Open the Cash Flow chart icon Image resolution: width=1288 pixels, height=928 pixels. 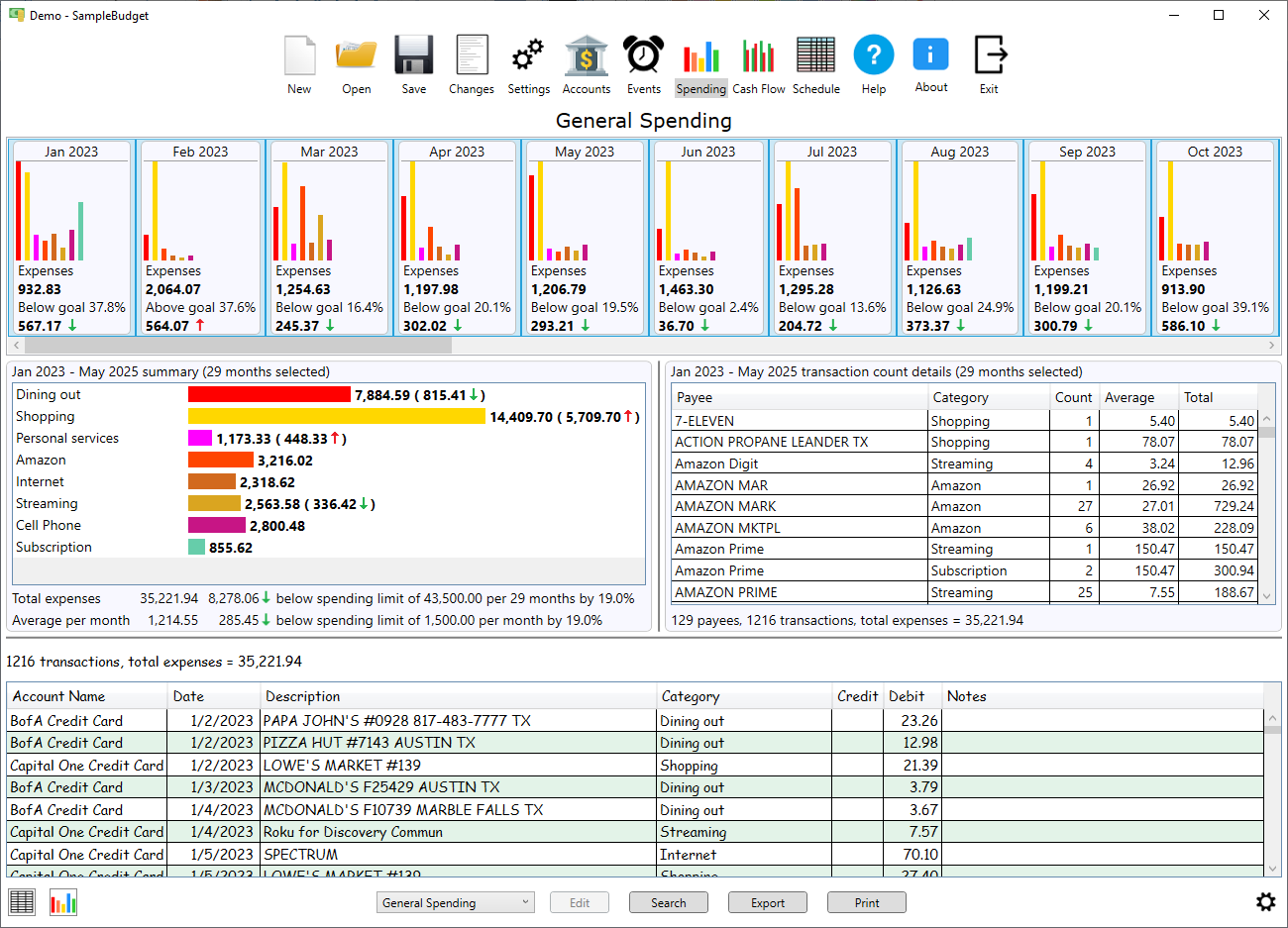coord(758,56)
